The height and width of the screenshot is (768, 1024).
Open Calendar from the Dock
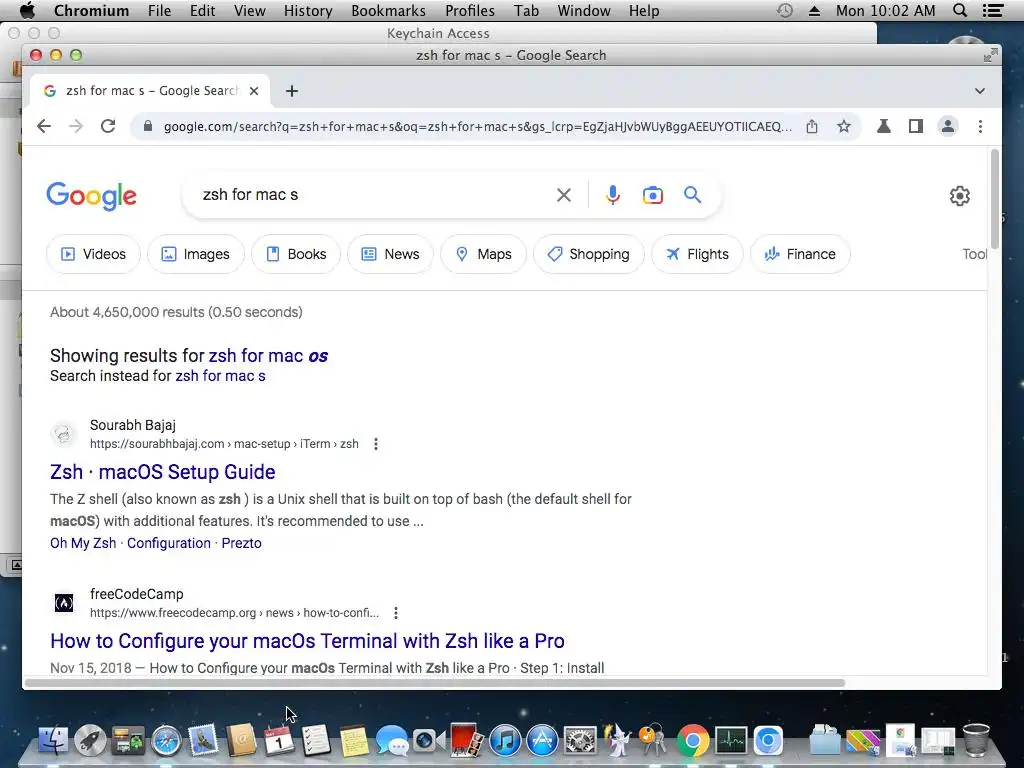pyautogui.click(x=279, y=741)
